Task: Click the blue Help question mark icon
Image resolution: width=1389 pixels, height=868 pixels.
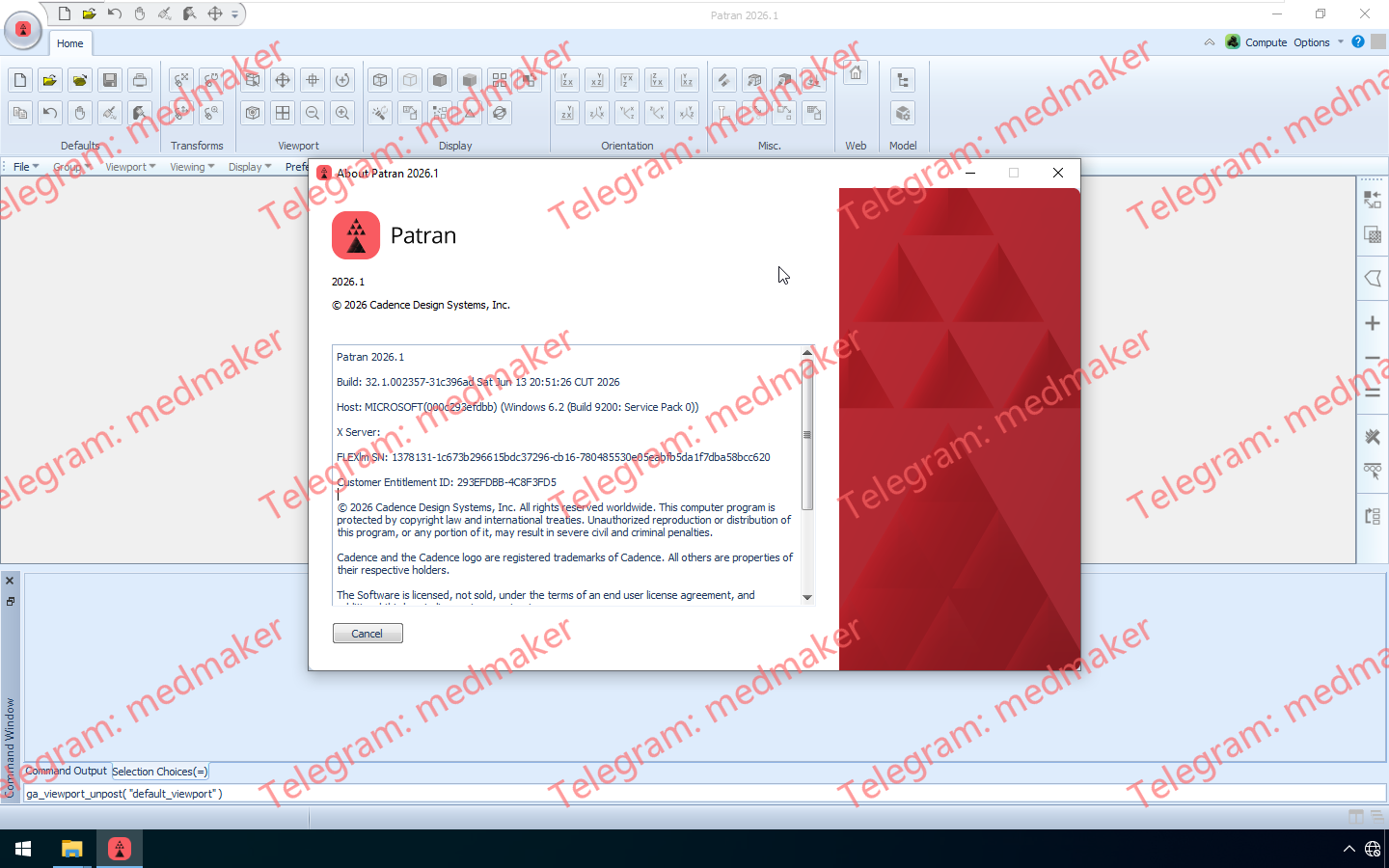Action: [1358, 41]
